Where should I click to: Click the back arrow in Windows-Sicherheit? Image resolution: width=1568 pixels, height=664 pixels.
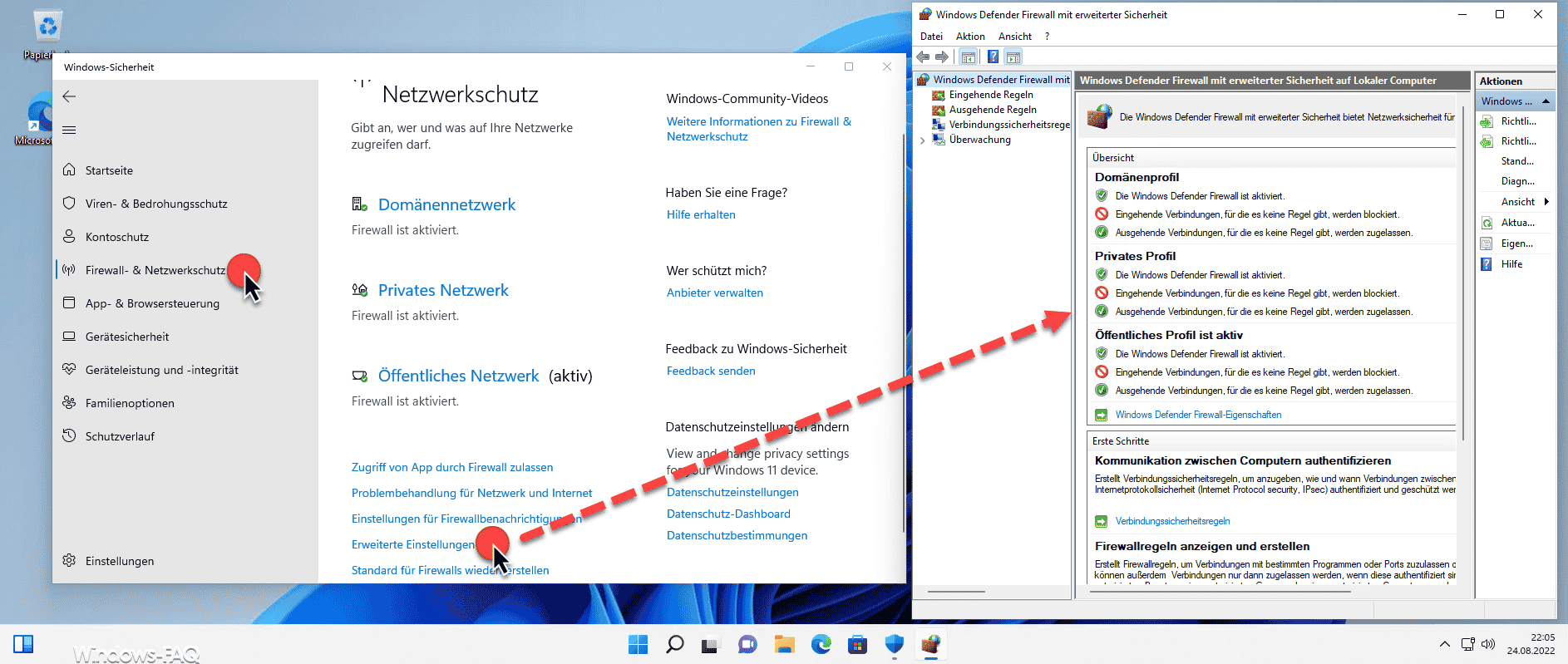69,96
